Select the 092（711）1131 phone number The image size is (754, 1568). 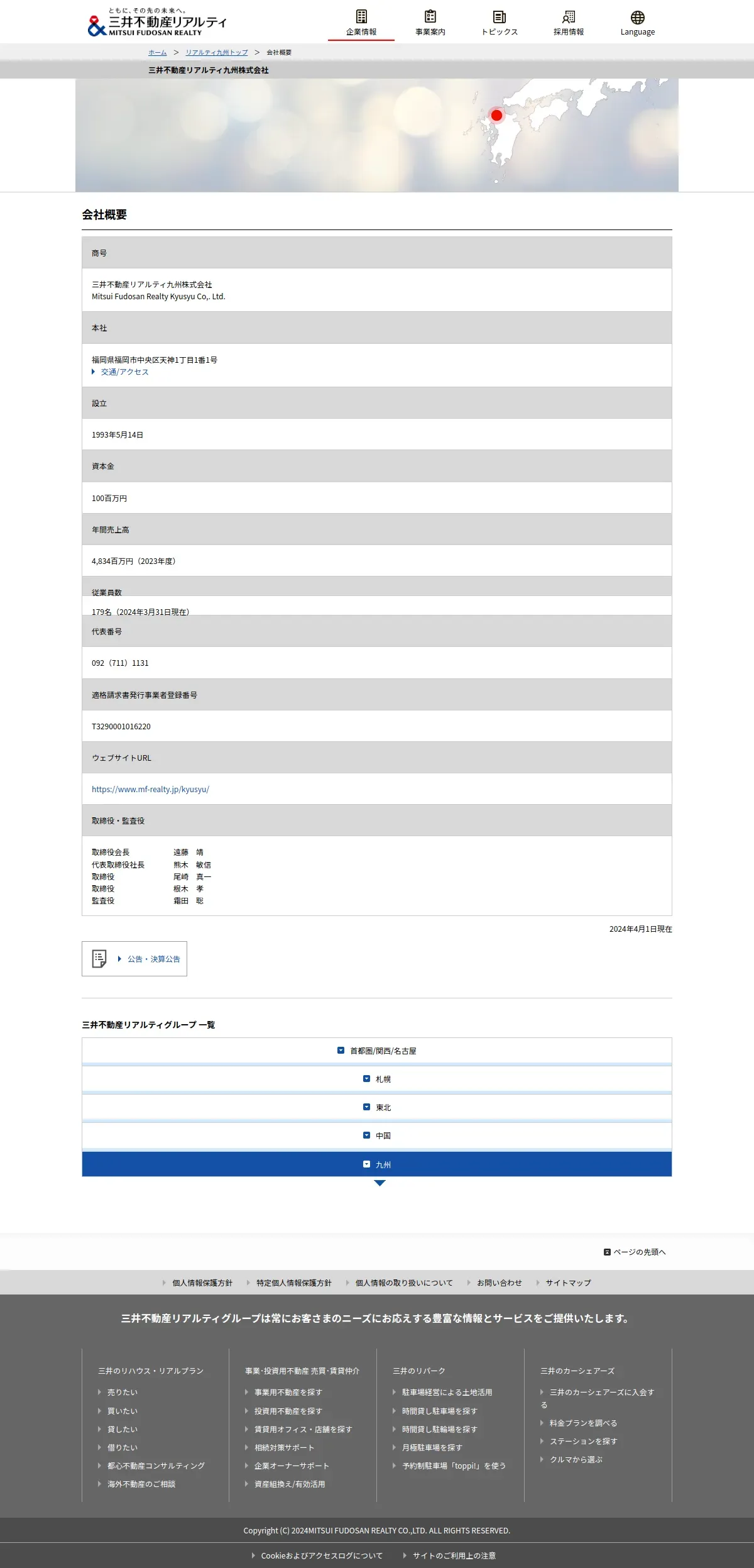point(120,663)
